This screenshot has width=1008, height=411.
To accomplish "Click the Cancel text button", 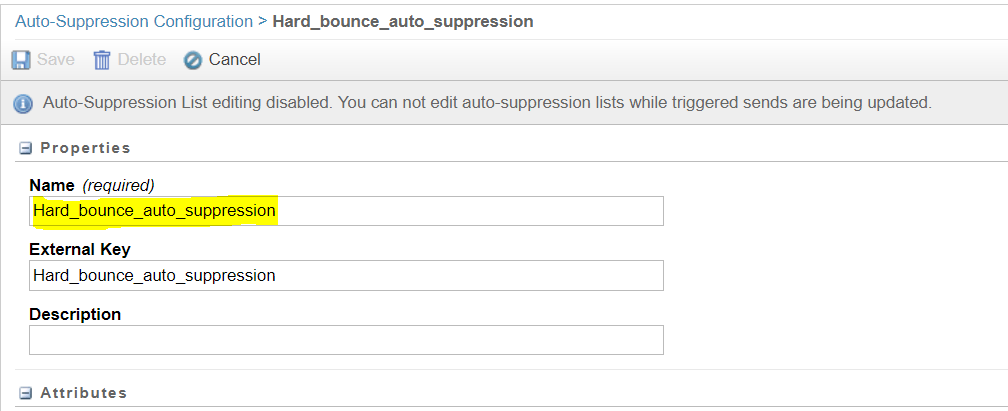I will pyautogui.click(x=234, y=60).
